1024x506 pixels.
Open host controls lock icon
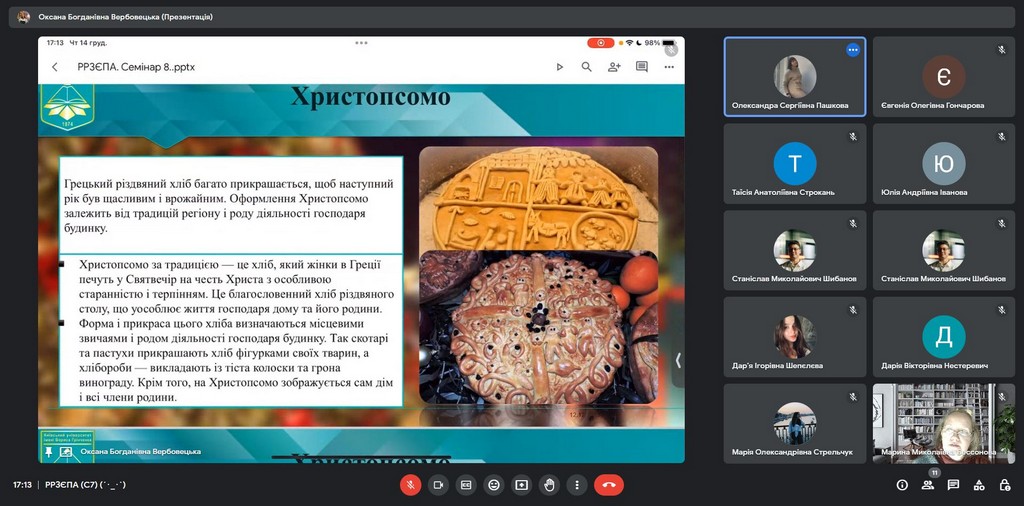click(x=1004, y=485)
